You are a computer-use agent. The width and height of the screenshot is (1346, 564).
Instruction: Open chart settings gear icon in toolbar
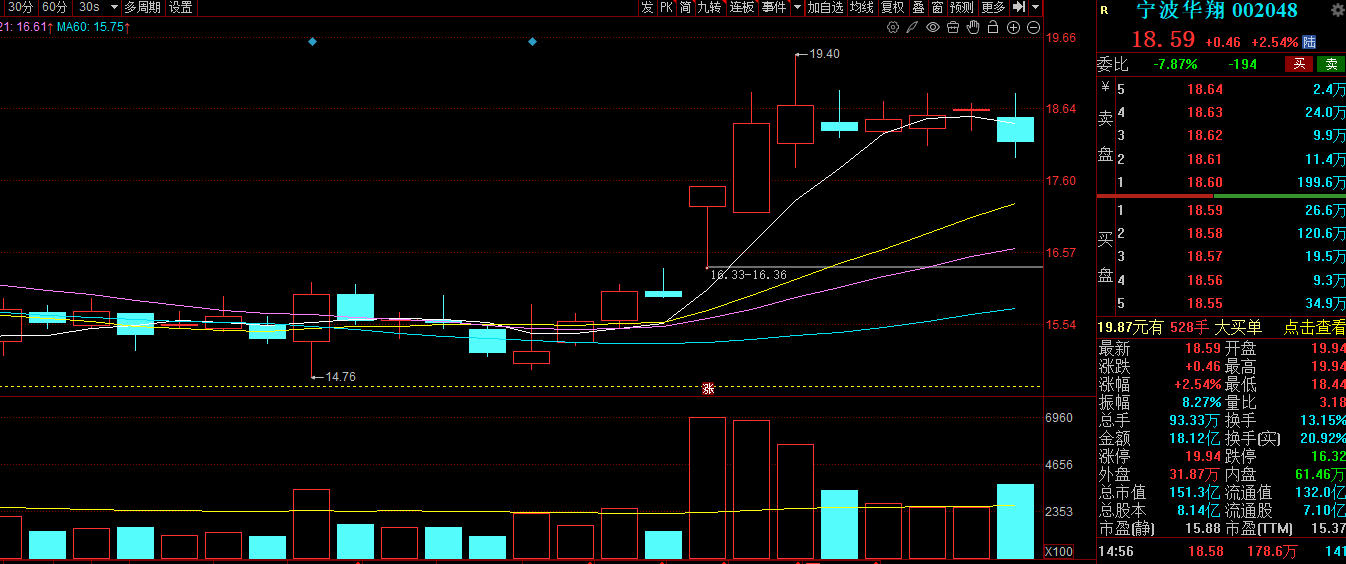pos(893,27)
